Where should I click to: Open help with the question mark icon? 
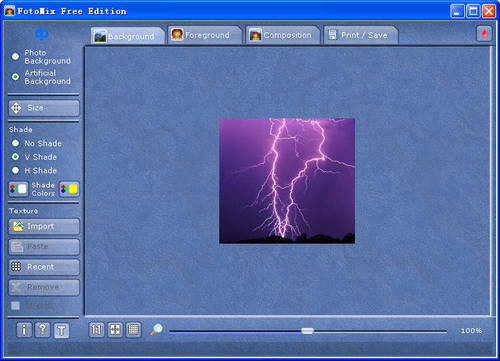tap(43, 330)
